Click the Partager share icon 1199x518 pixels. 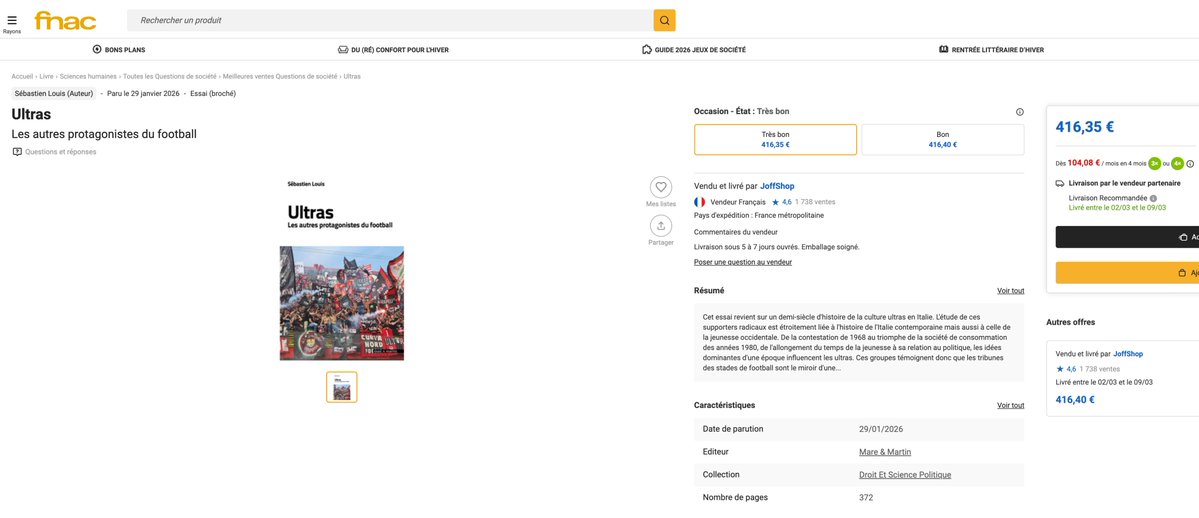(661, 226)
